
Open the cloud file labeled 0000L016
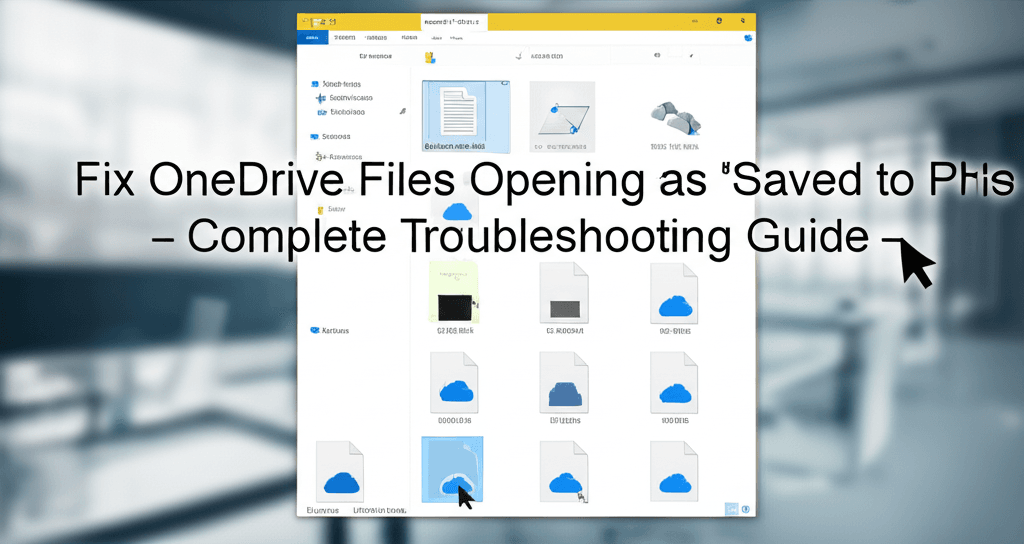(455, 382)
